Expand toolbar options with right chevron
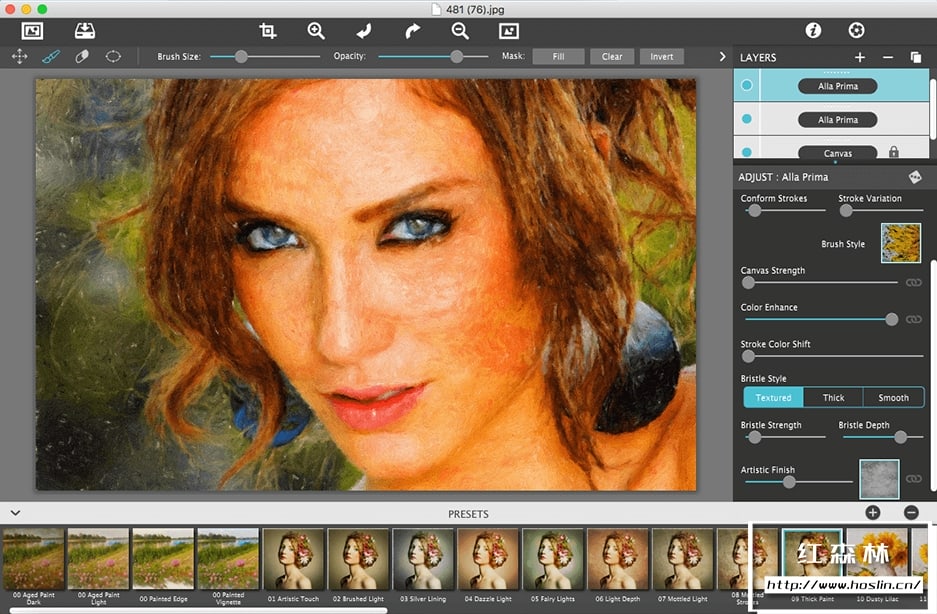This screenshot has height=614, width=937. [x=722, y=57]
